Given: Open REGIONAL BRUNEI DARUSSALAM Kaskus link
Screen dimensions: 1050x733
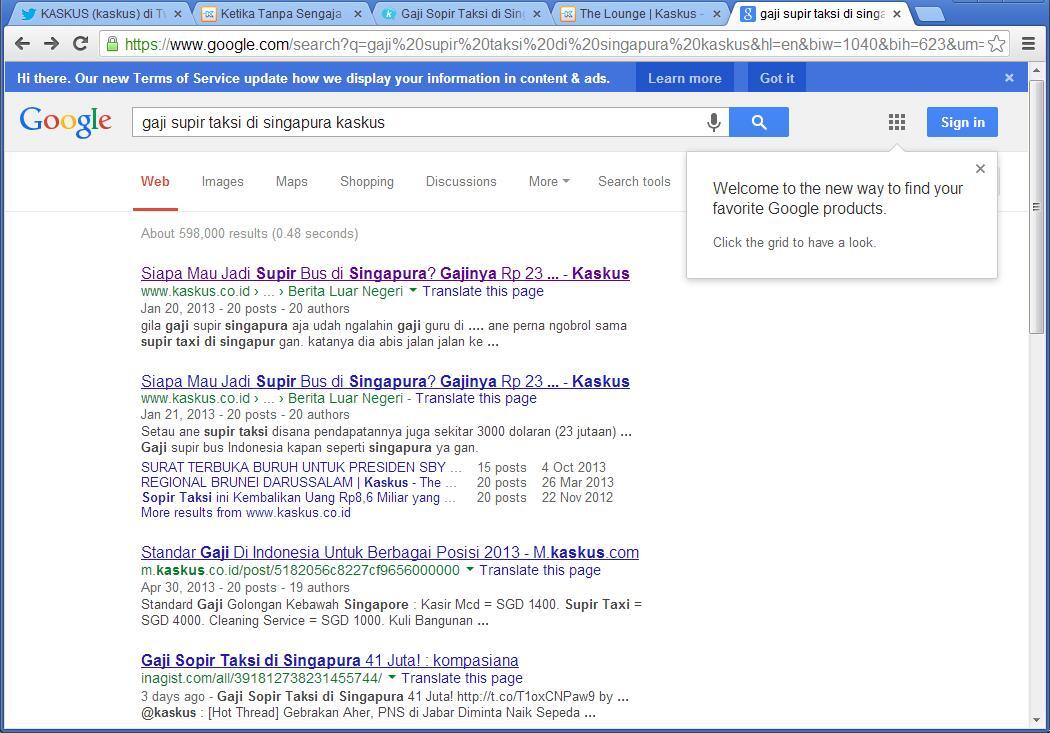Looking at the screenshot, I should pos(299,482).
